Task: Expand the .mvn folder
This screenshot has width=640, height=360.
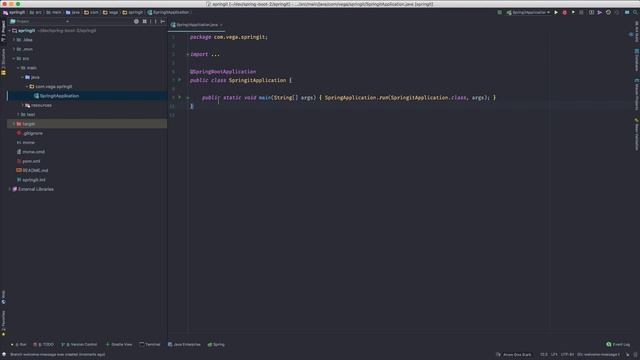Action: tap(14, 49)
